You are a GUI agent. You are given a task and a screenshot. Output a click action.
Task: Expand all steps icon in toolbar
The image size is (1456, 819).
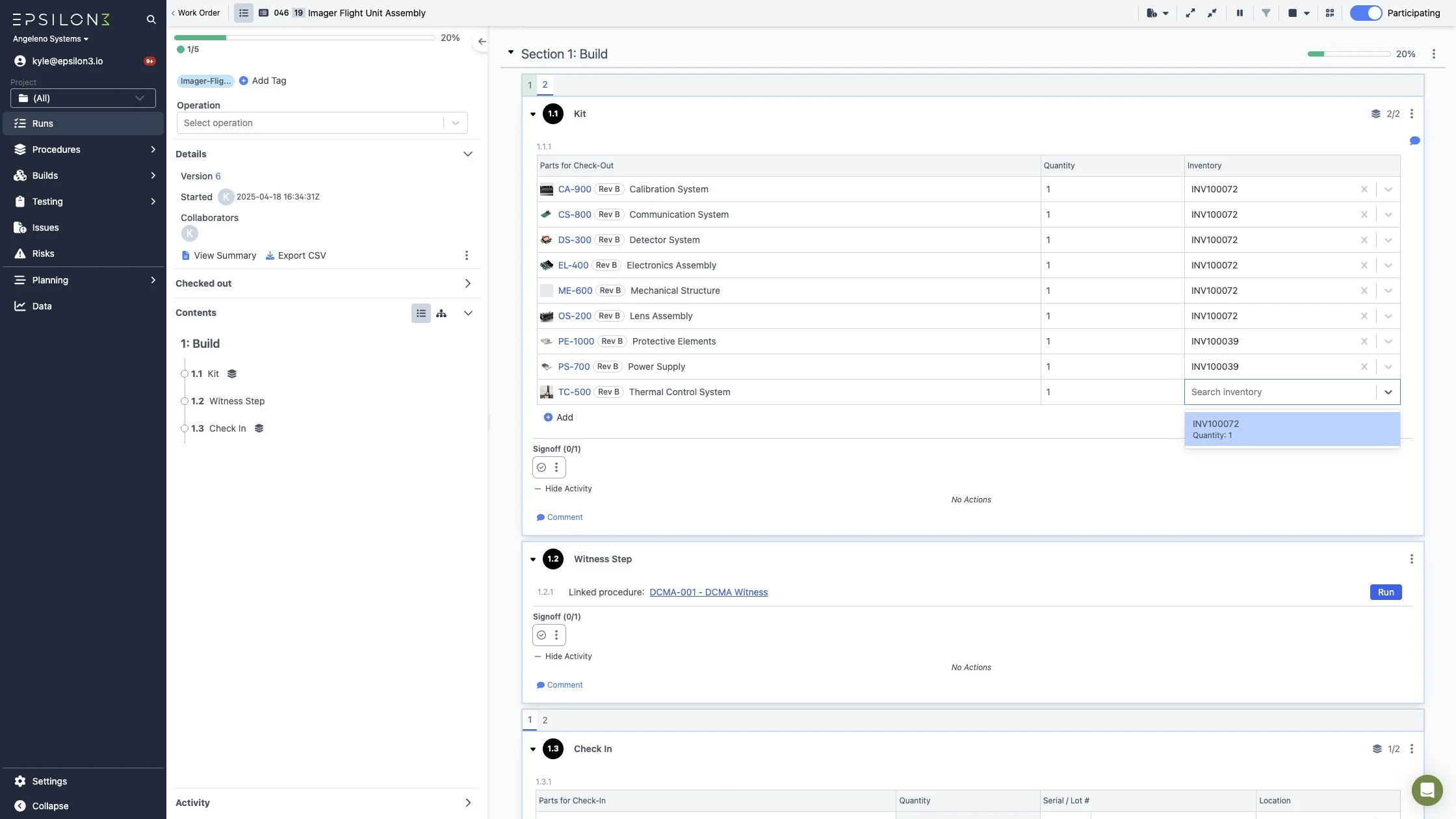(x=1190, y=13)
